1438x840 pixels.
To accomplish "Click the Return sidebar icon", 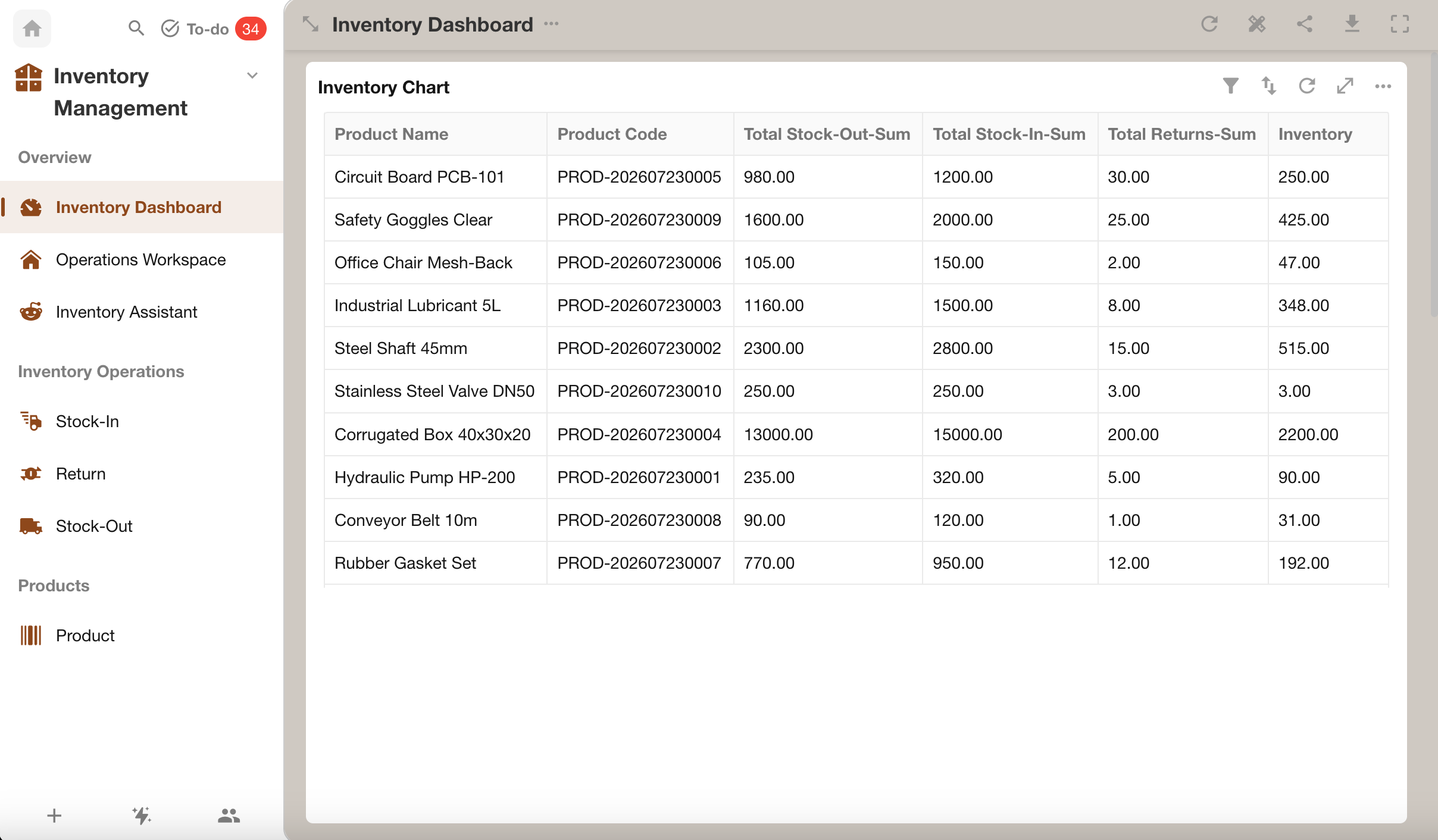I will pyautogui.click(x=31, y=474).
